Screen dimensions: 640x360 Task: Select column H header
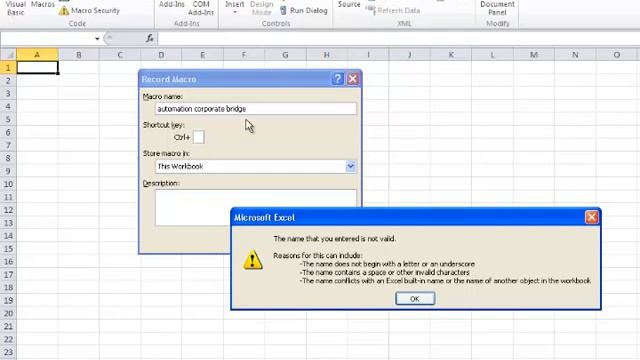pos(327,54)
